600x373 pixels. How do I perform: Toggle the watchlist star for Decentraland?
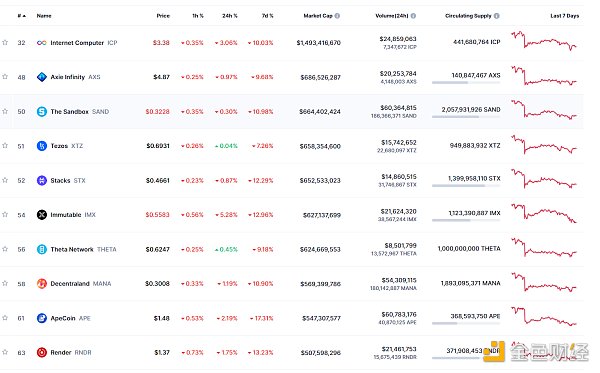click(5, 283)
